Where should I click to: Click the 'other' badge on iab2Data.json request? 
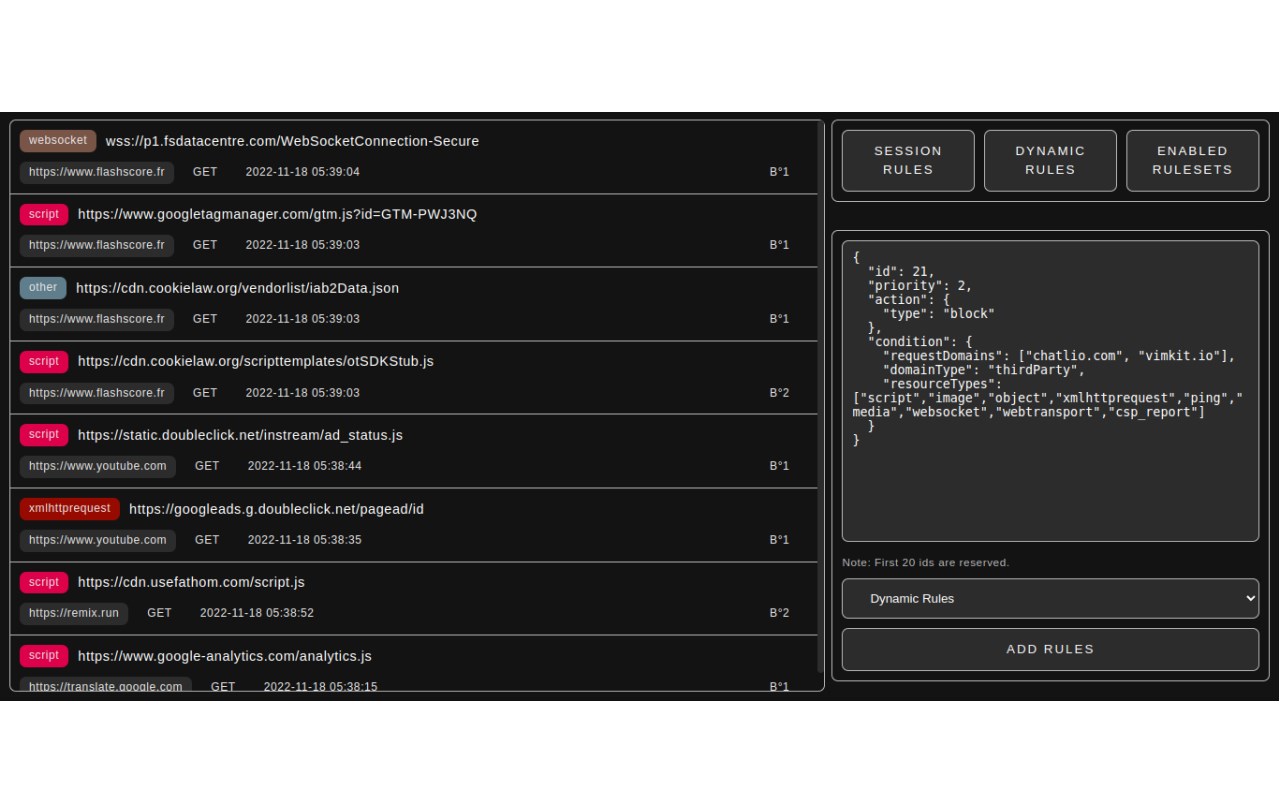click(42, 287)
